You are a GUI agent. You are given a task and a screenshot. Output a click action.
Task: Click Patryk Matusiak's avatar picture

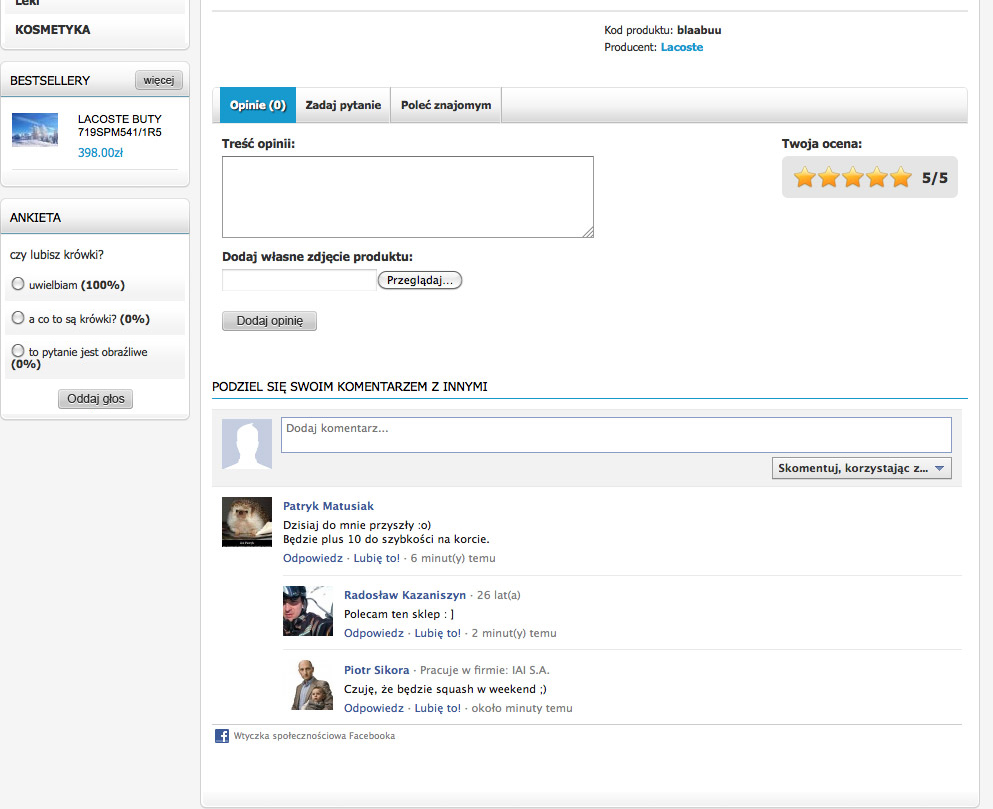246,521
